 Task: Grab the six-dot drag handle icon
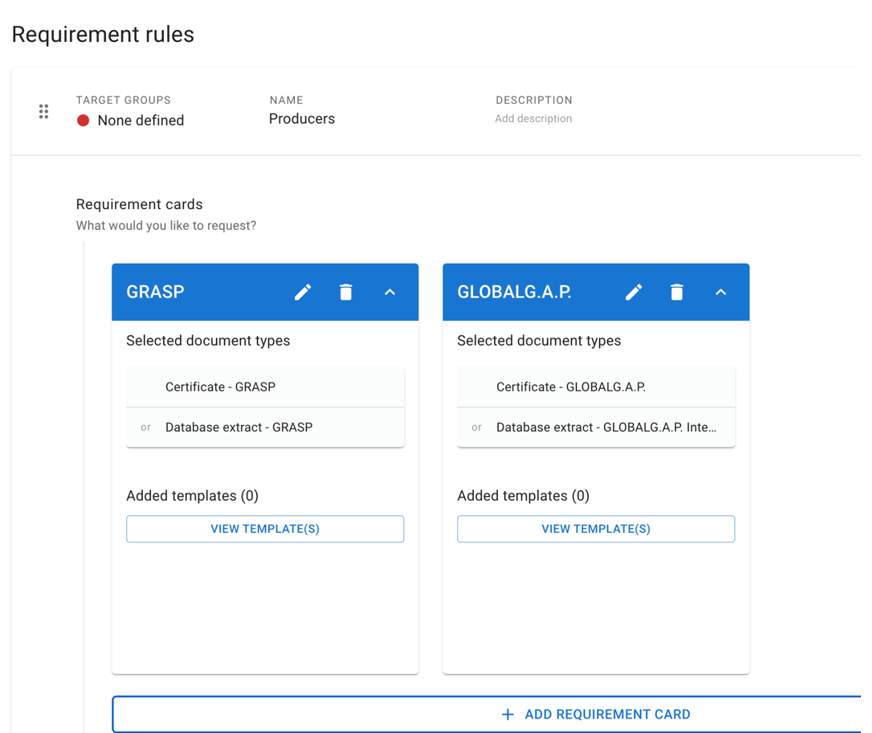coord(43,111)
